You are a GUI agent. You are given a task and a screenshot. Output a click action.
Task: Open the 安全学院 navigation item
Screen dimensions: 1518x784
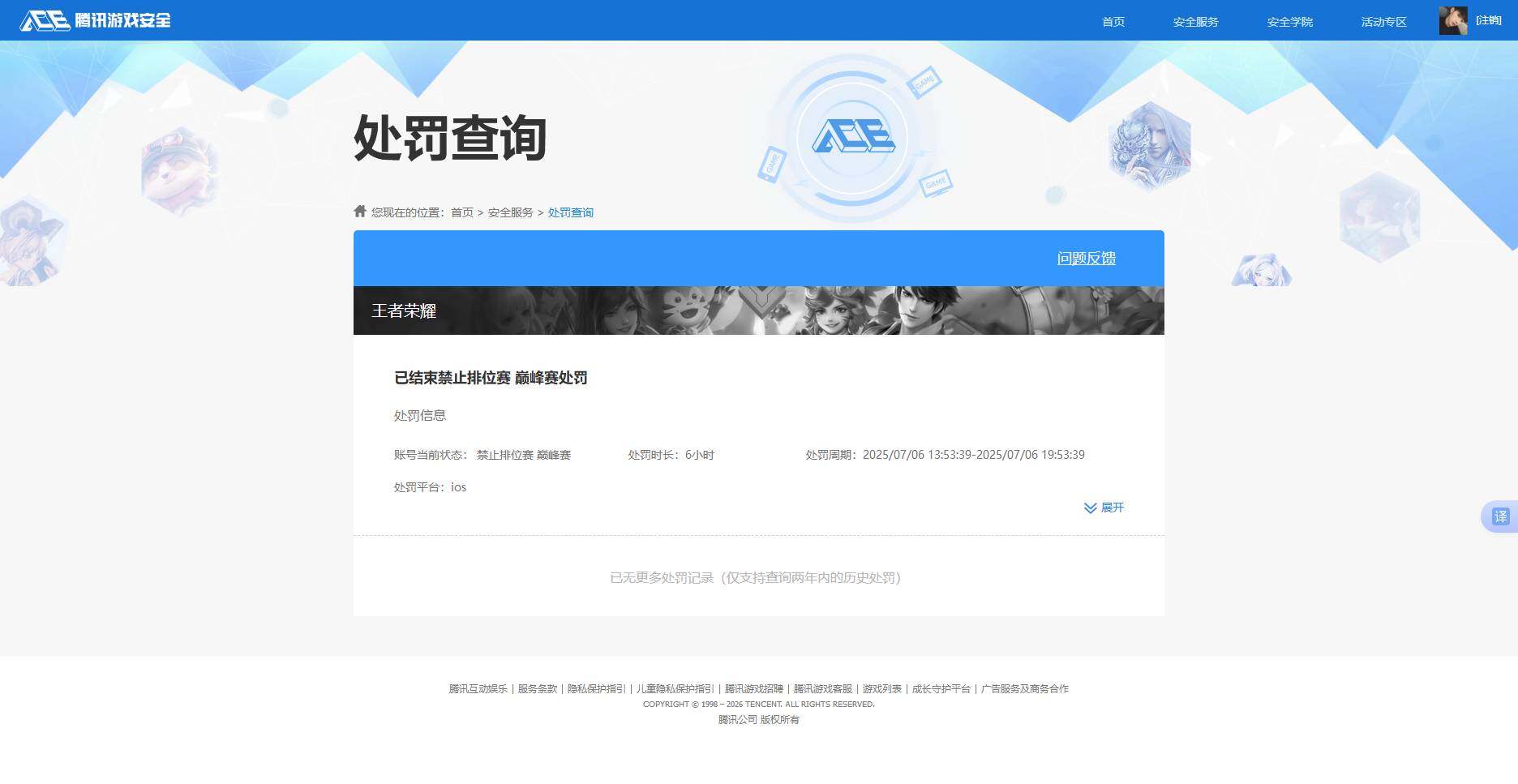1289,22
